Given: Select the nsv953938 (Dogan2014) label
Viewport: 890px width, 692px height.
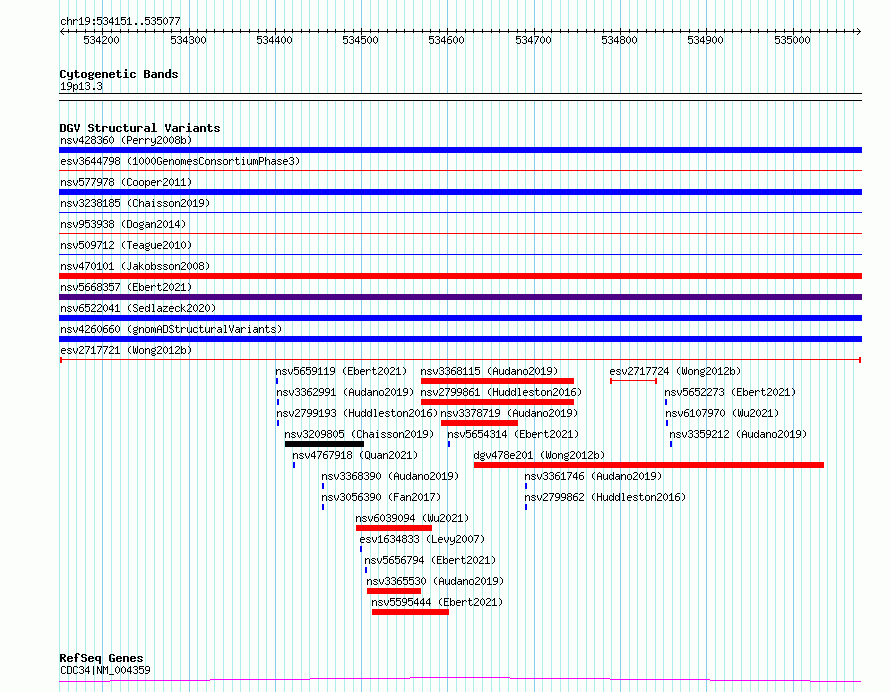Looking at the screenshot, I should 123,224.
